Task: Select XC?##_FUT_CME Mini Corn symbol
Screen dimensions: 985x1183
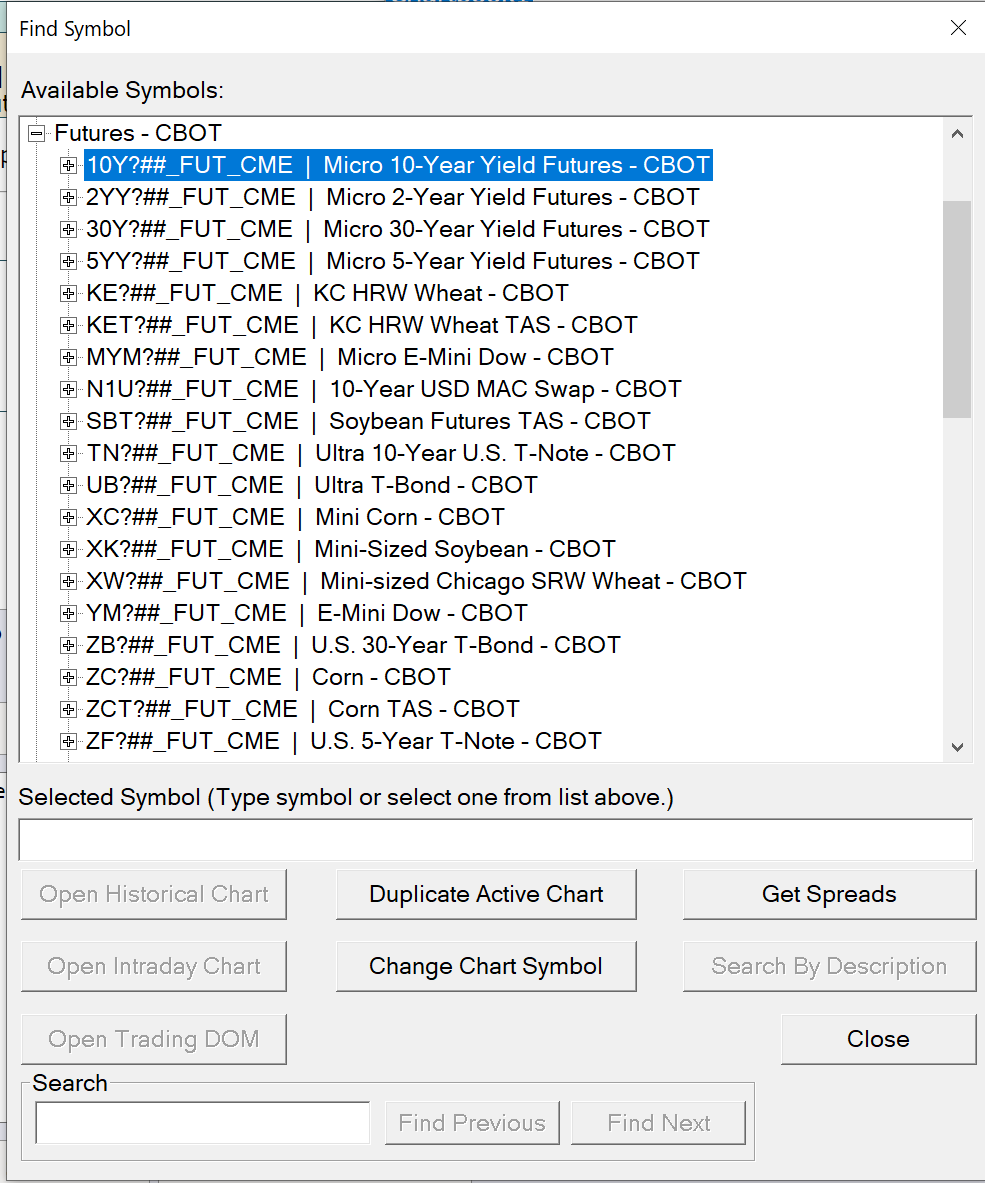Action: [295, 517]
